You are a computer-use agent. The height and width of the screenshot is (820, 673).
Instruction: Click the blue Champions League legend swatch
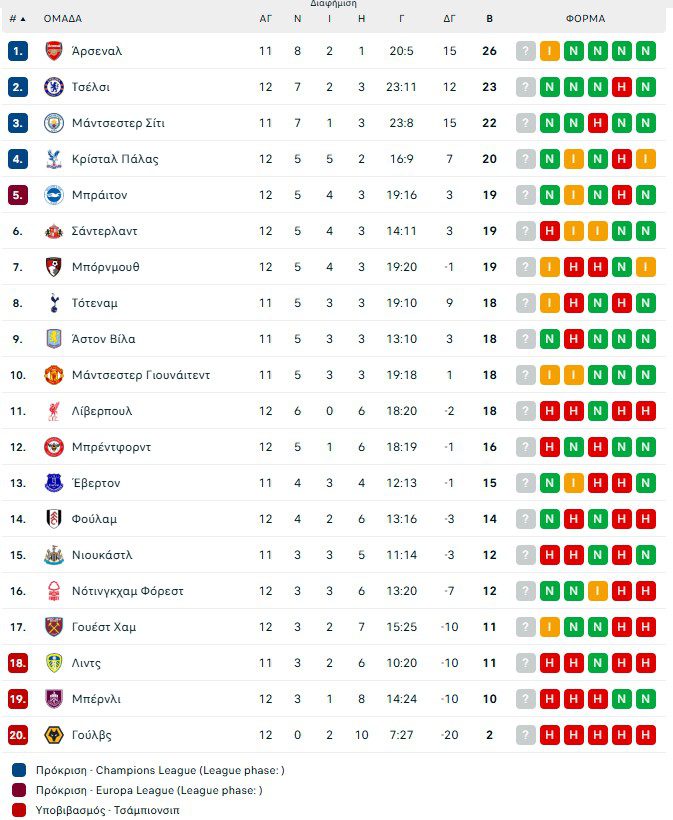(19, 770)
